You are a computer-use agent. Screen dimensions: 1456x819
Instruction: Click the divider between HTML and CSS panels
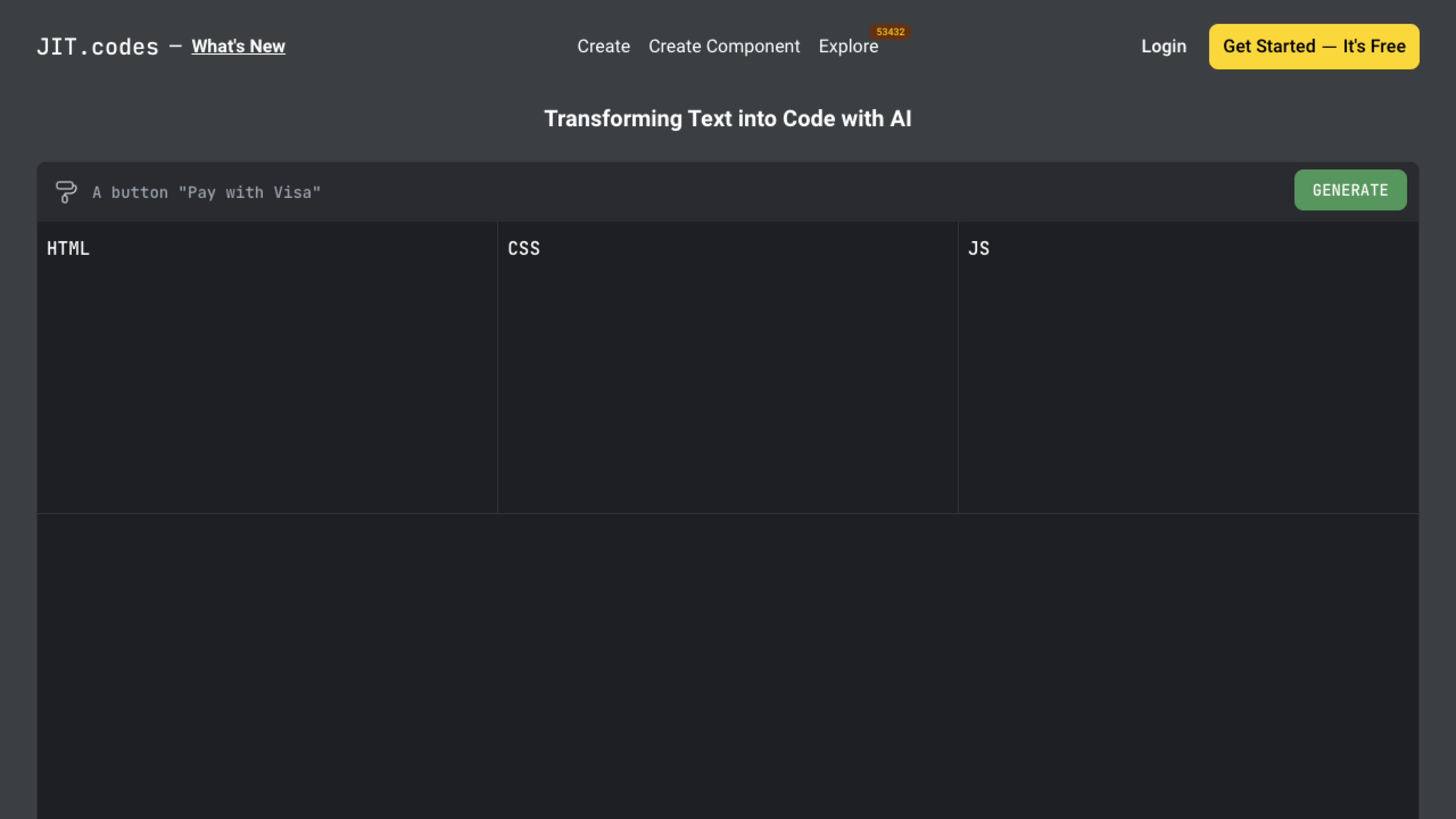pos(497,367)
